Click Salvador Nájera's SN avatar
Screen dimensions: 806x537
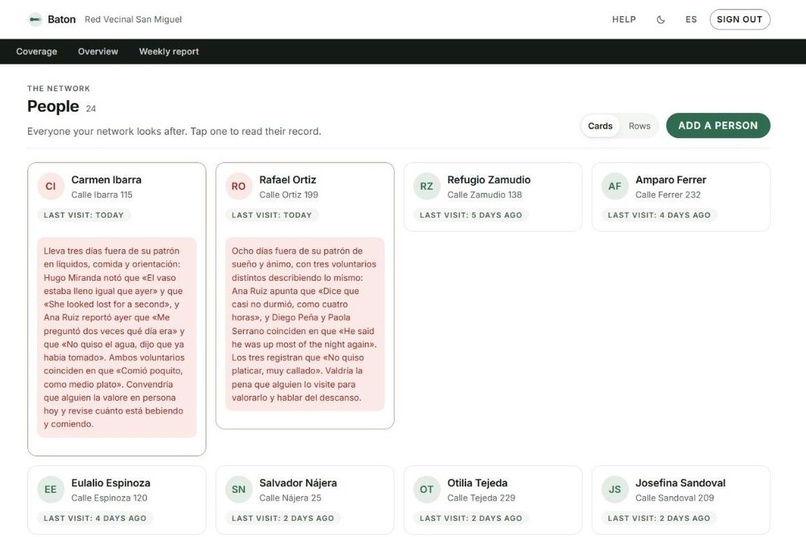click(239, 489)
